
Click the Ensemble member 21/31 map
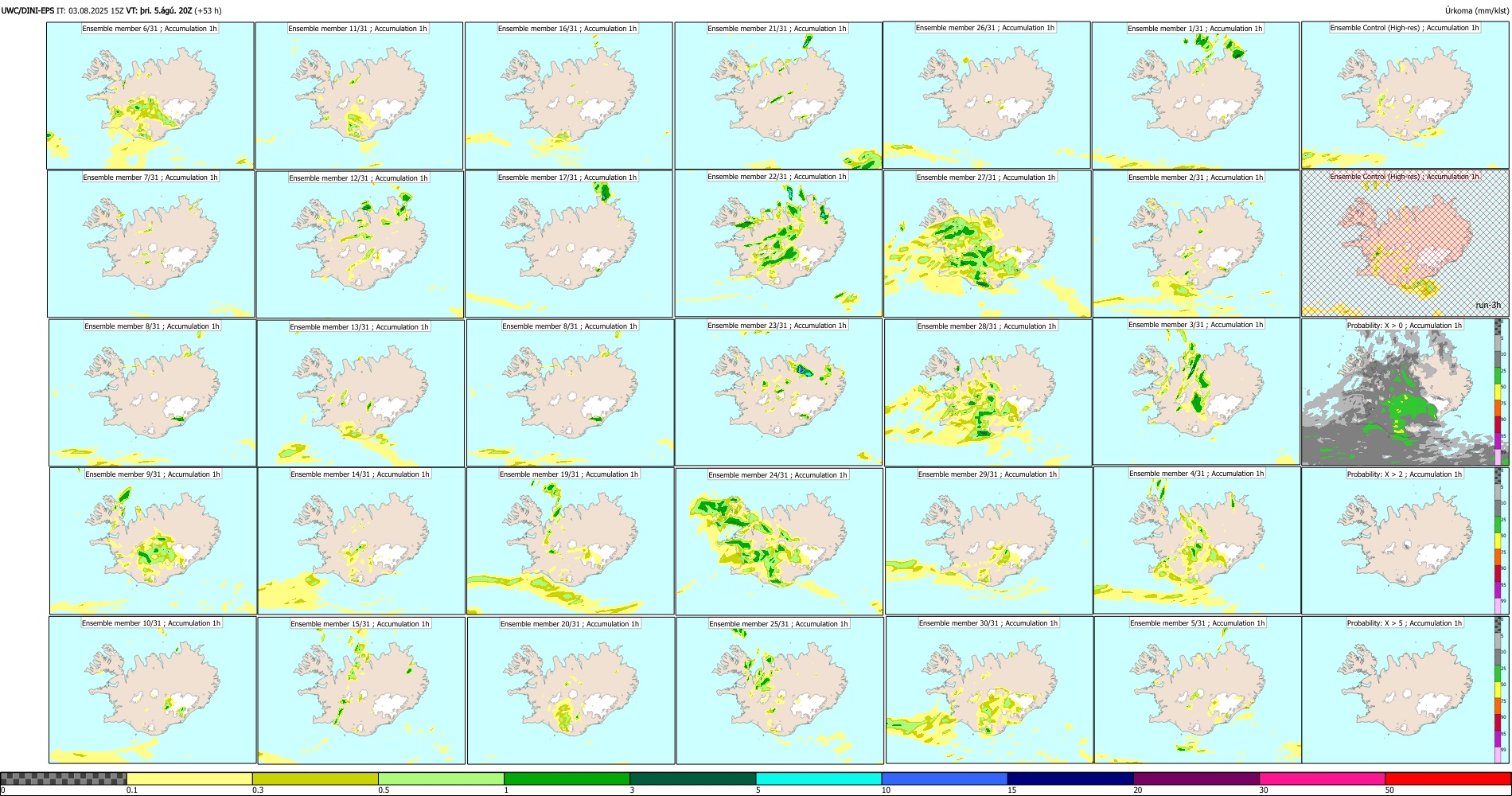778,96
